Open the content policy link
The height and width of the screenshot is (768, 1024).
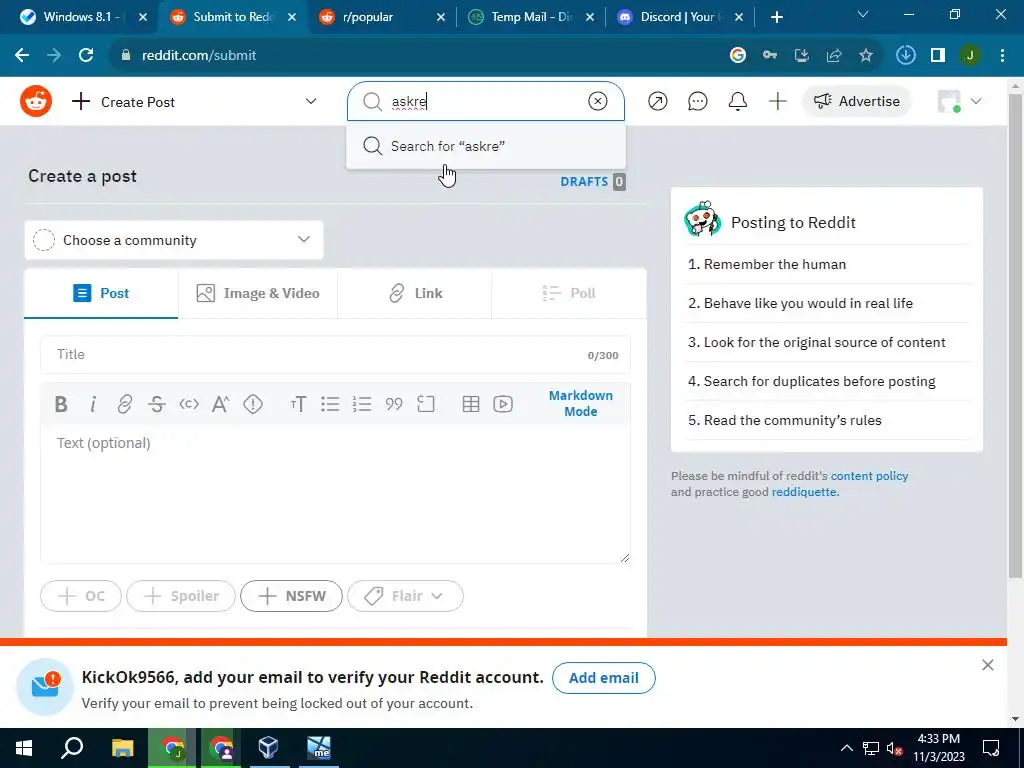coord(869,476)
